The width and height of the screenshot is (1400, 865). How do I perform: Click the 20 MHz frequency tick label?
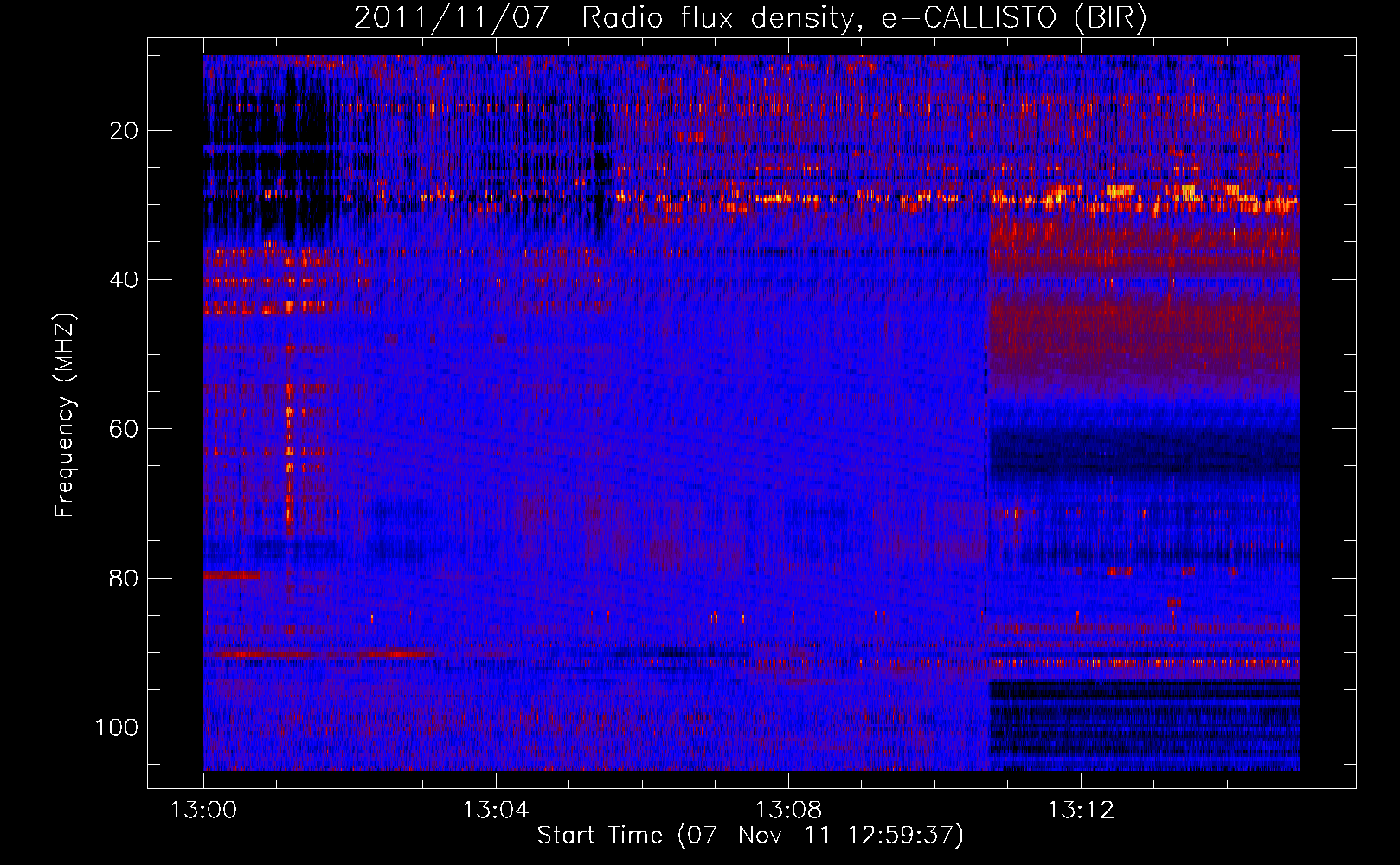pyautogui.click(x=124, y=131)
